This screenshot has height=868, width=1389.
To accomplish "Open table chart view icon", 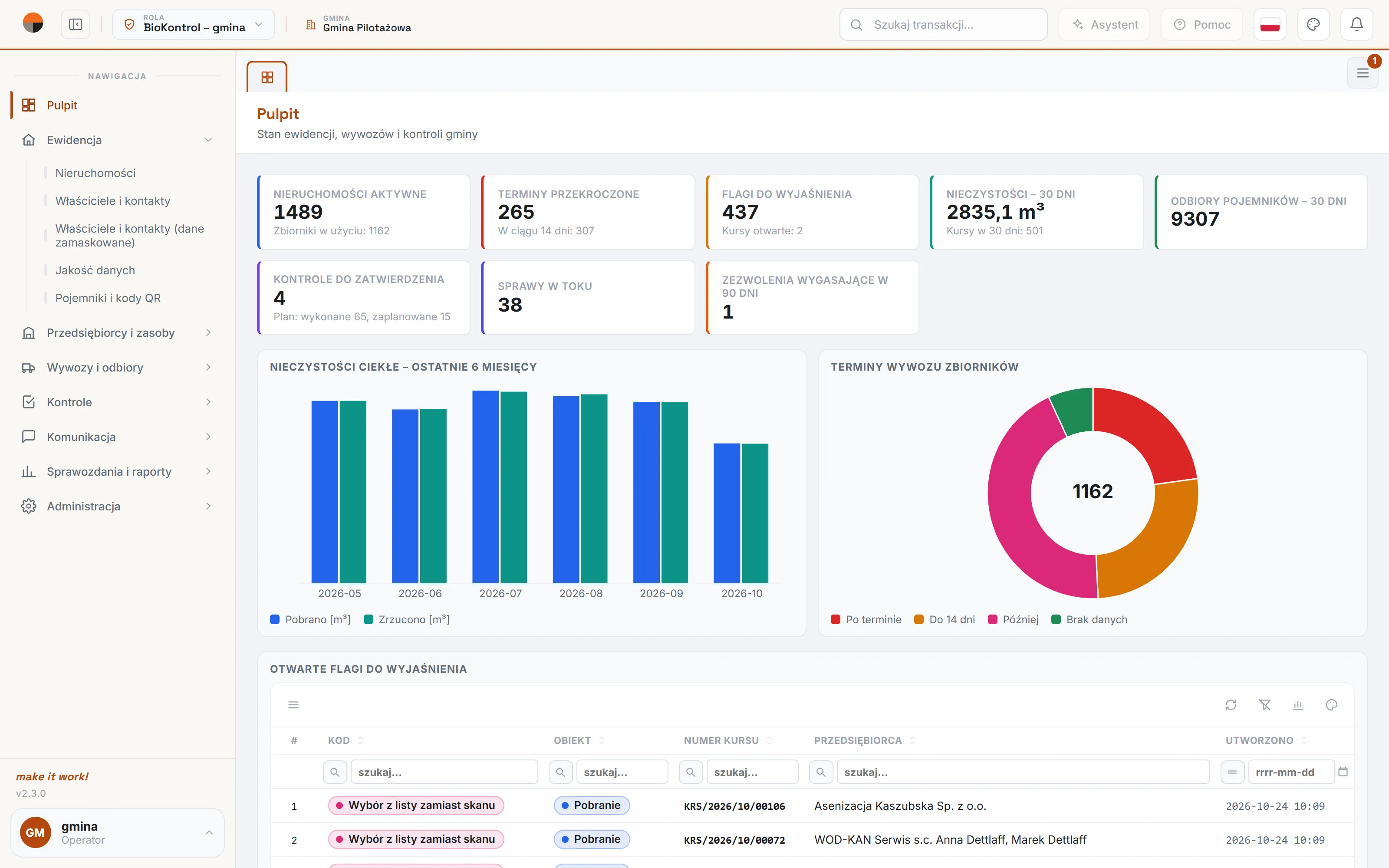I will coord(1298,705).
